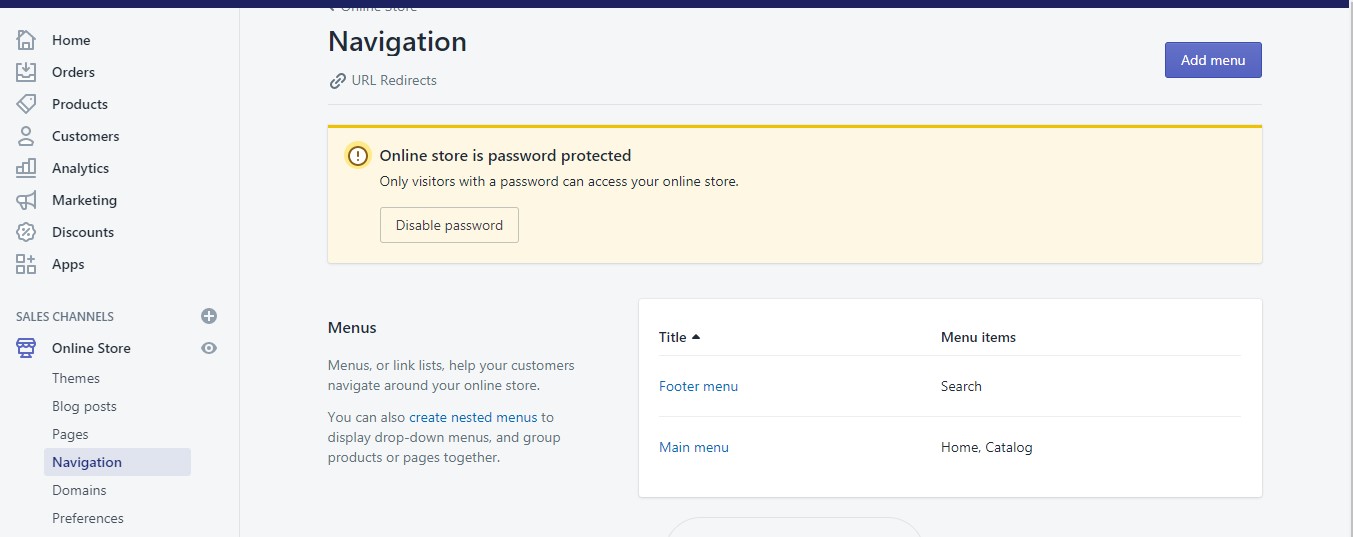The image size is (1353, 537).
Task: Click the Home house icon
Action: (26, 40)
